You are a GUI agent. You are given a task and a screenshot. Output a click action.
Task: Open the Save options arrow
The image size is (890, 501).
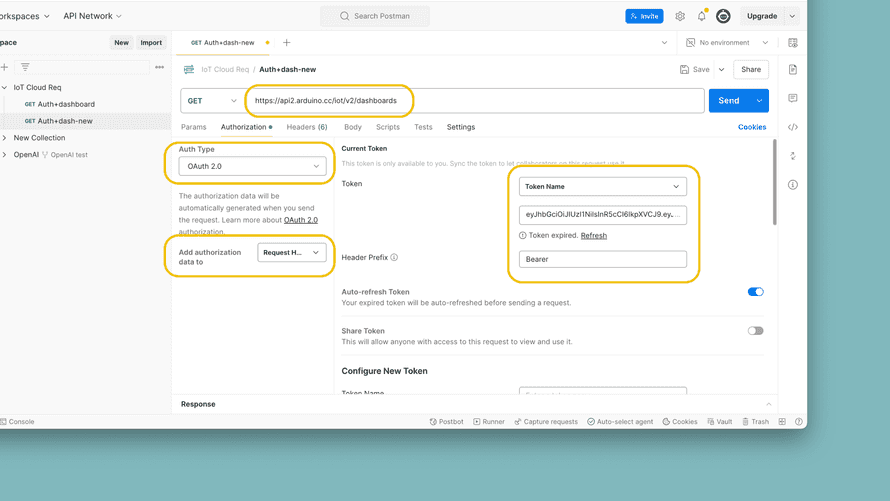click(721, 69)
